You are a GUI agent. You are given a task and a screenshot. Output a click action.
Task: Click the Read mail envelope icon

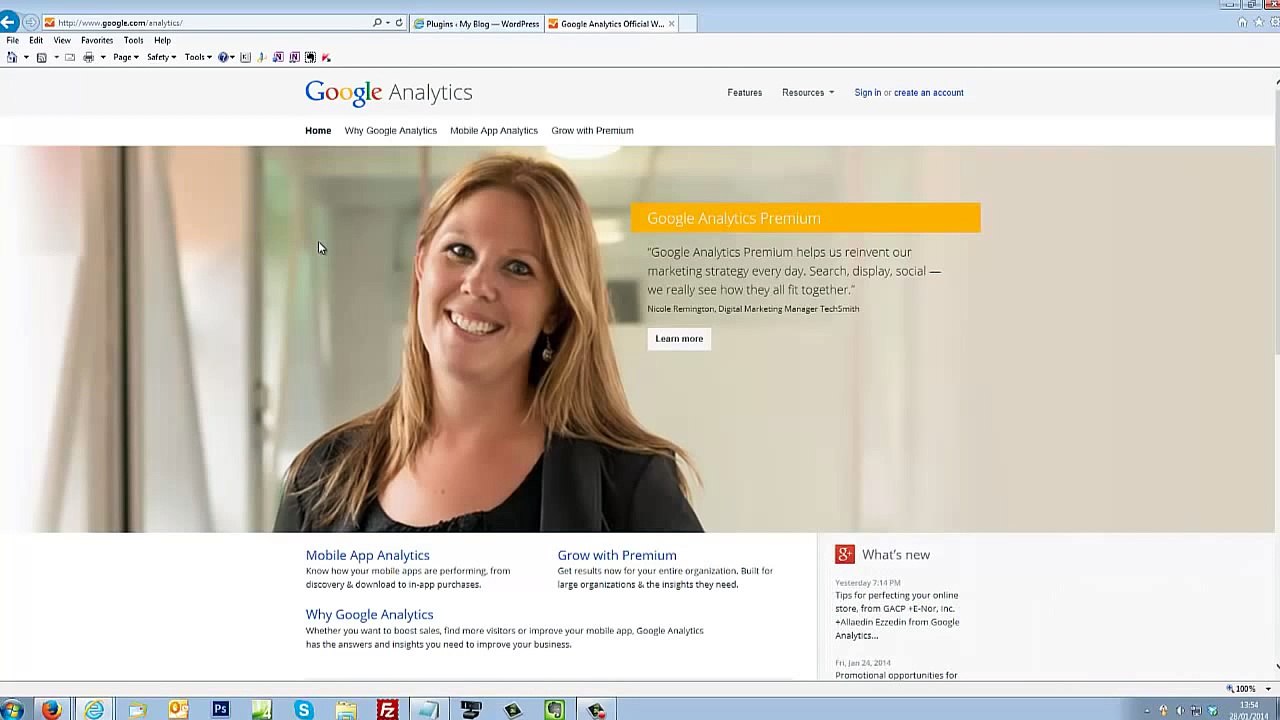click(x=70, y=57)
